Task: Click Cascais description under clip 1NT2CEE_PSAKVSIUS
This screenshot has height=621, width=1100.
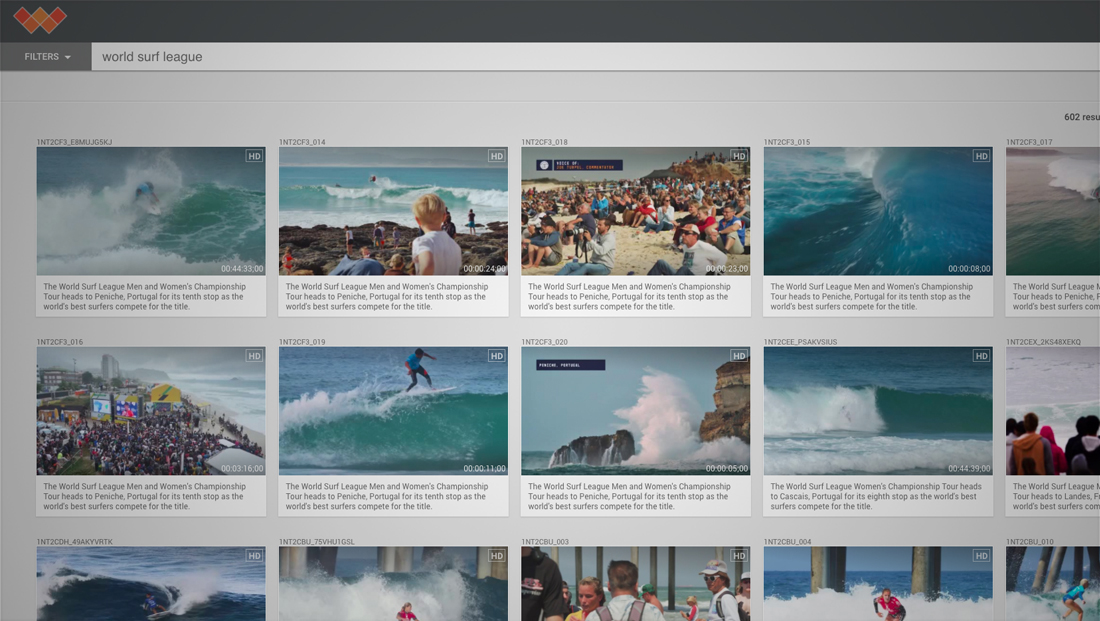Action: [876, 496]
